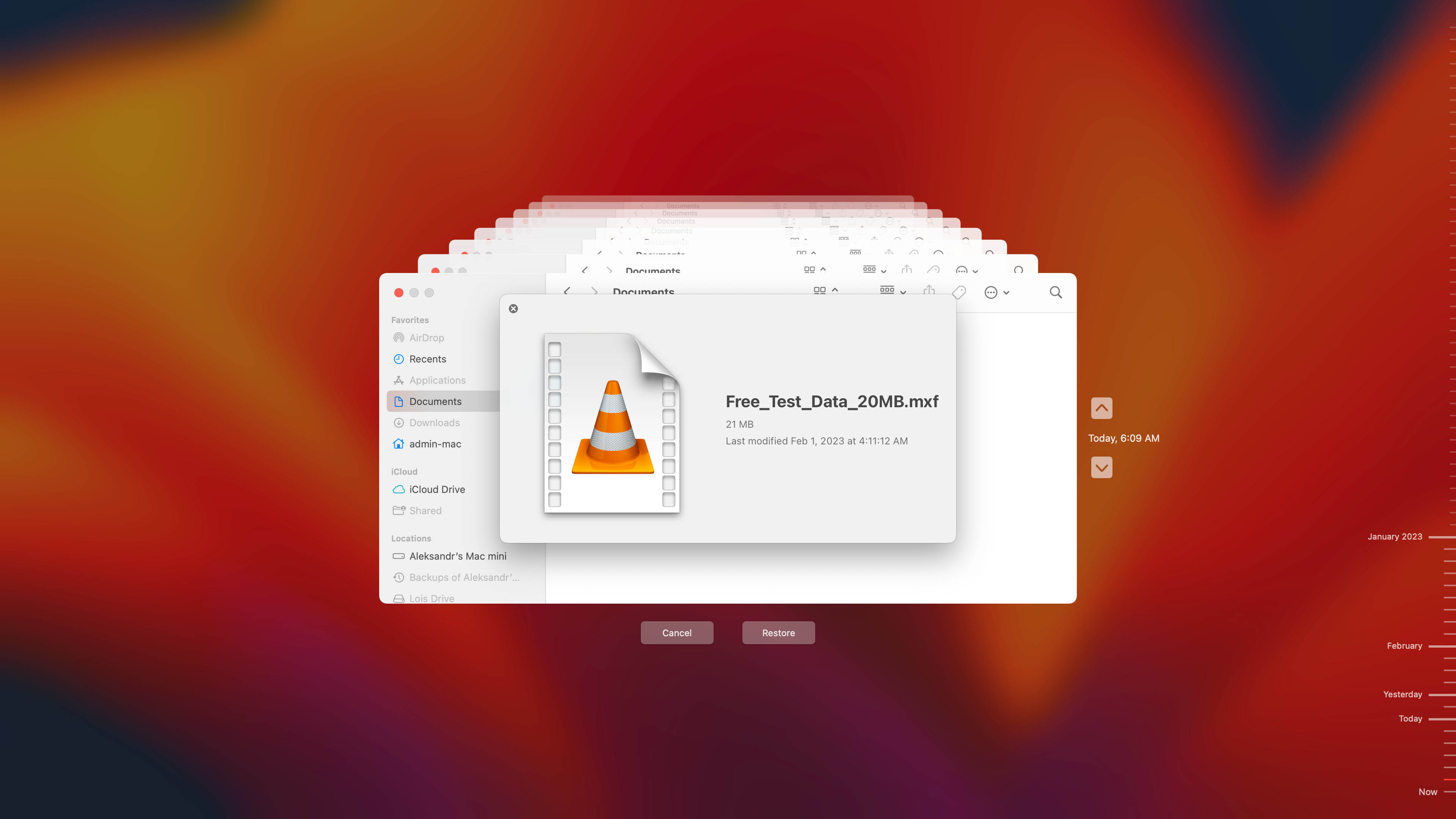Open AirDrop in the Favorites sidebar
Screen dimensions: 1456x819
427,337
